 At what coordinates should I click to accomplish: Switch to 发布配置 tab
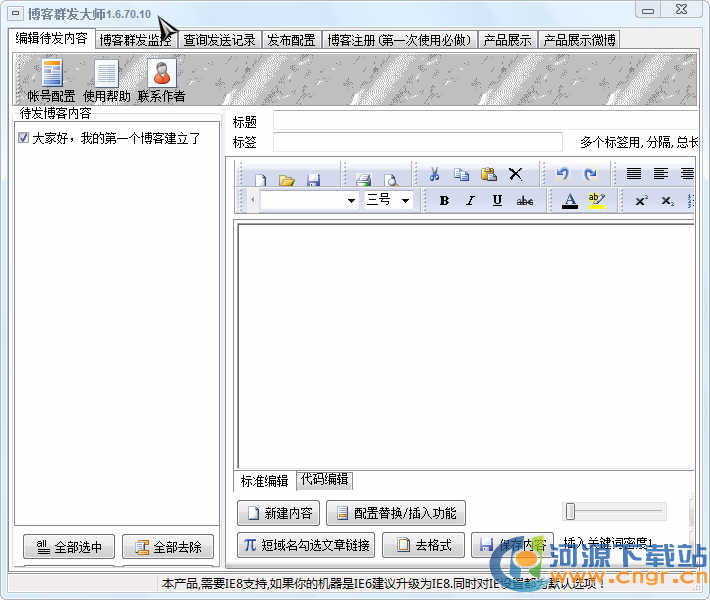[291, 40]
